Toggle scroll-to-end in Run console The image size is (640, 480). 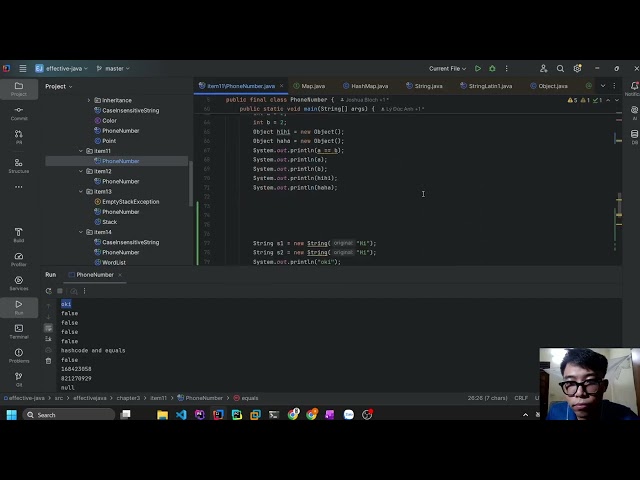pos(49,339)
